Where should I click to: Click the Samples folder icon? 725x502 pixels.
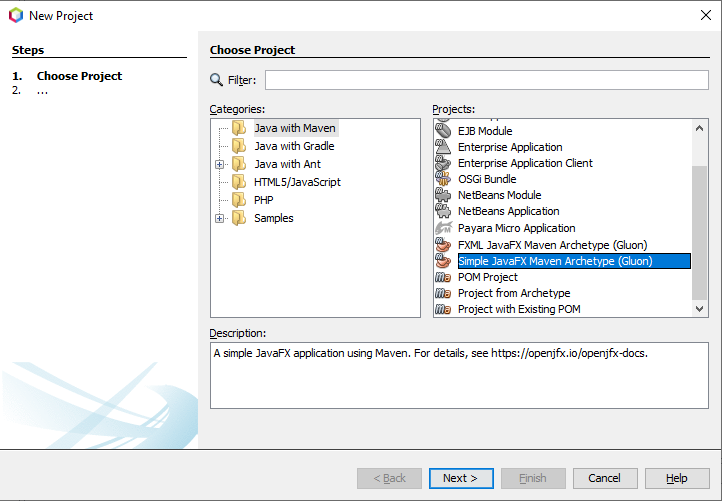[239, 218]
